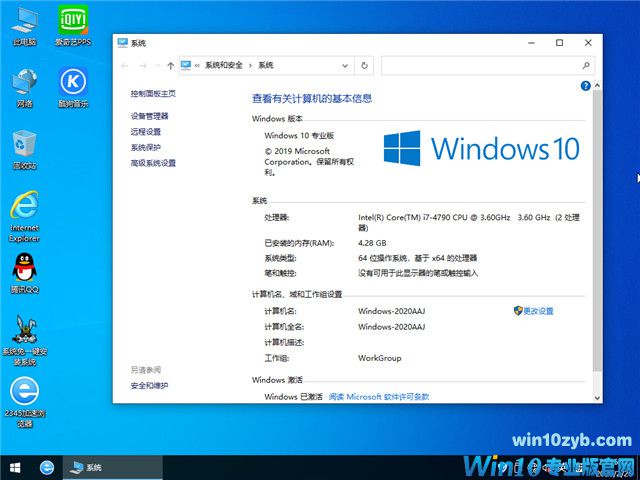Image resolution: width=640 pixels, height=480 pixels.
Task: Select the 系统 taskbar window button
Action: [112, 467]
